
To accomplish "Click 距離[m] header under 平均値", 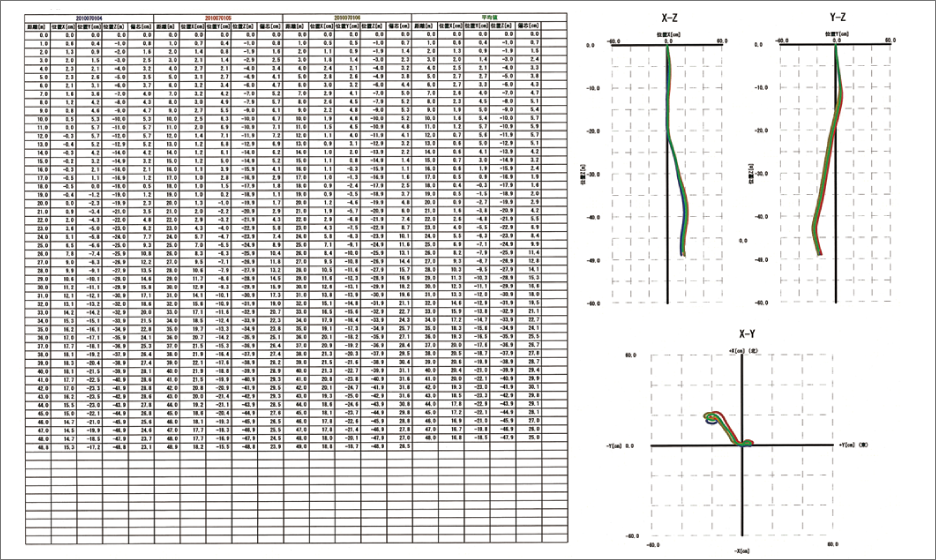I will pyautogui.click(x=424, y=26).
